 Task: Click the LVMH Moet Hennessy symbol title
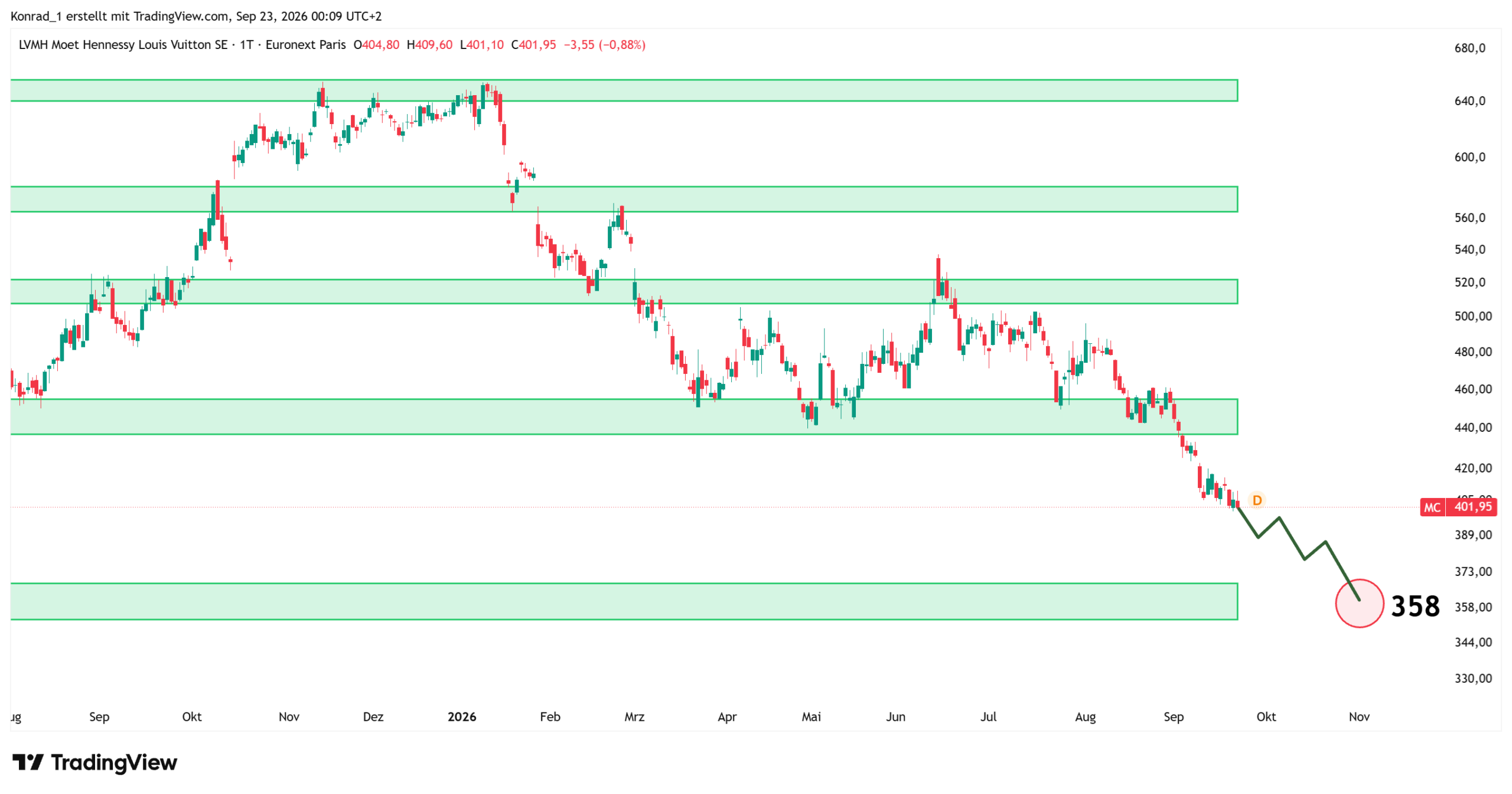[123, 45]
